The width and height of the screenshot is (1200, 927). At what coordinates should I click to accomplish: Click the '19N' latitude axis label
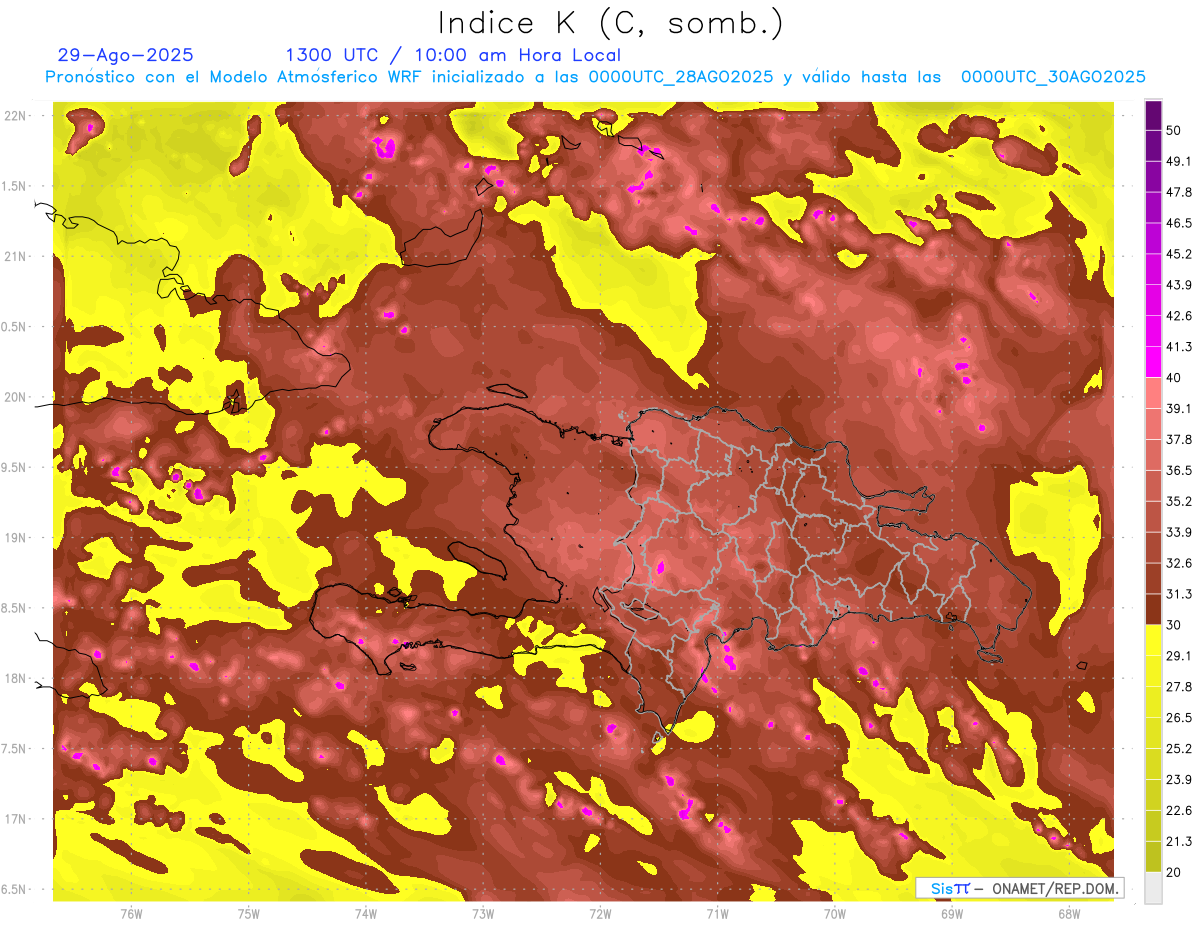pyautogui.click(x=16, y=538)
